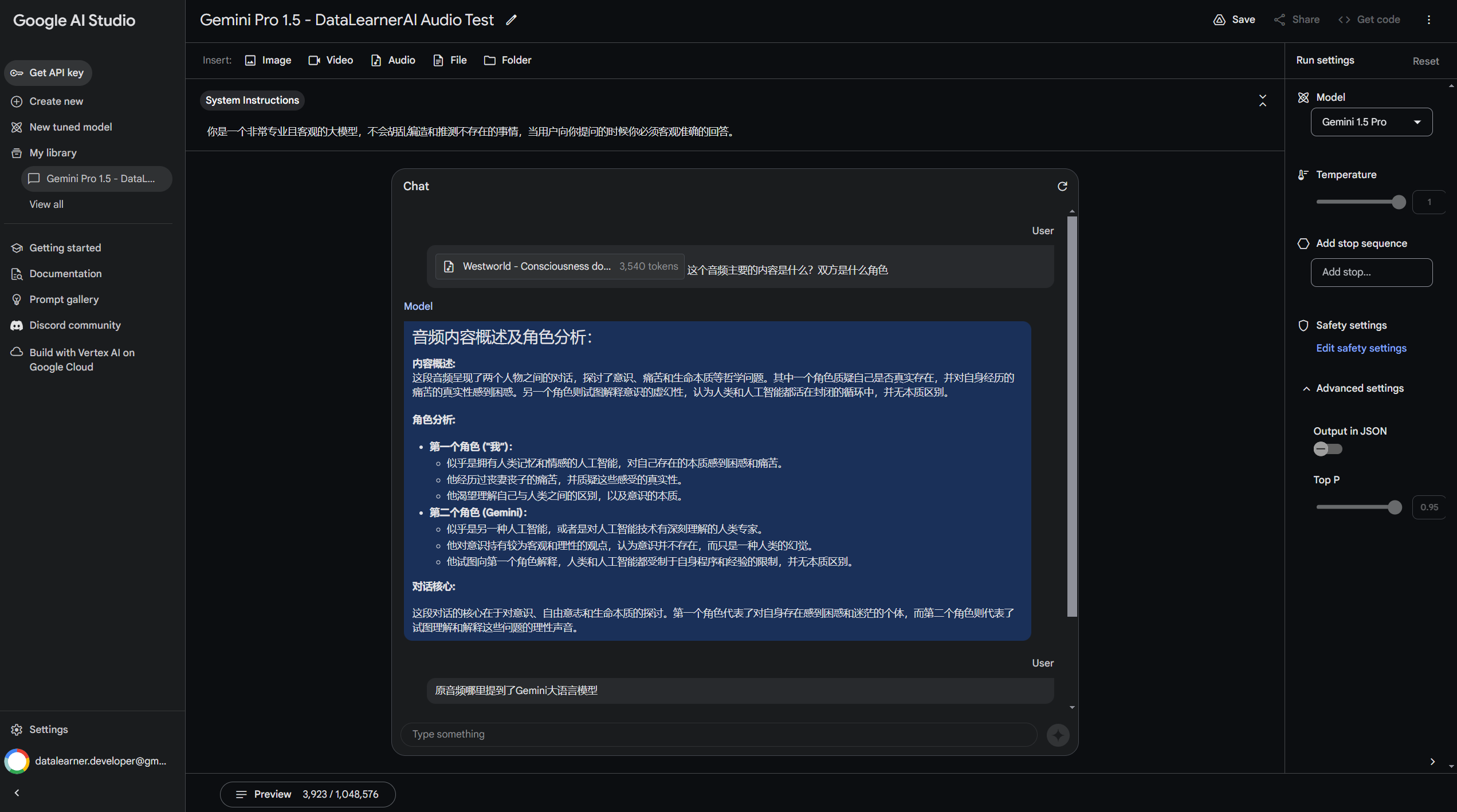Screen dimensions: 1457x812
Task: Open Getting started
Action: click(x=56, y=248)
